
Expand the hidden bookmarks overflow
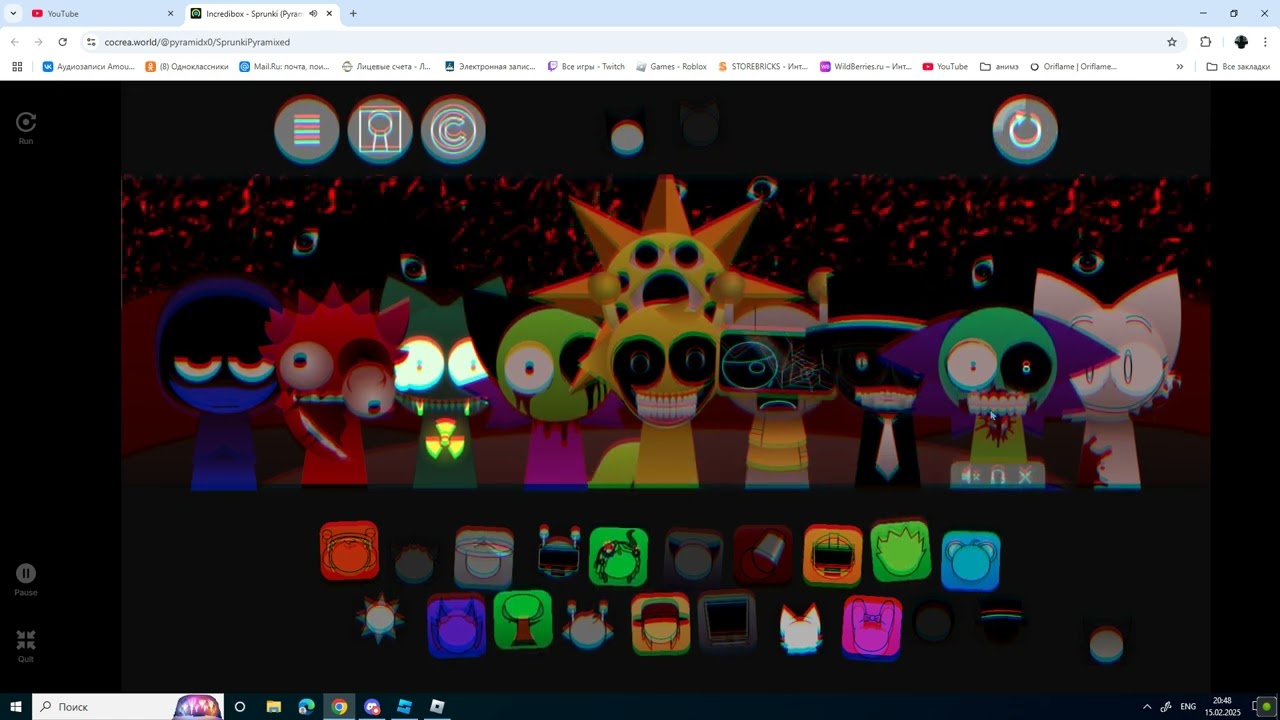(1179, 67)
